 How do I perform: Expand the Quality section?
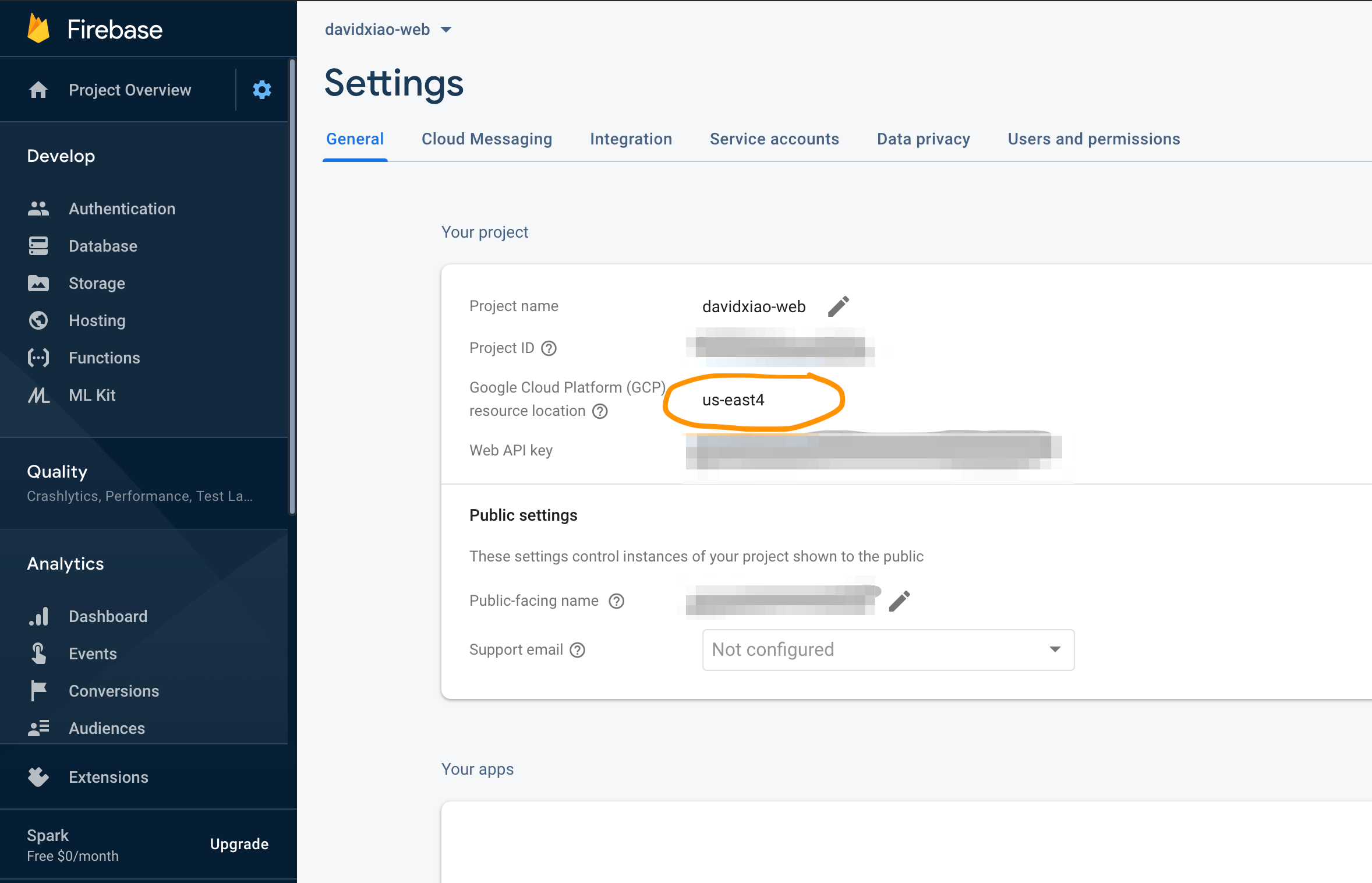click(144, 483)
